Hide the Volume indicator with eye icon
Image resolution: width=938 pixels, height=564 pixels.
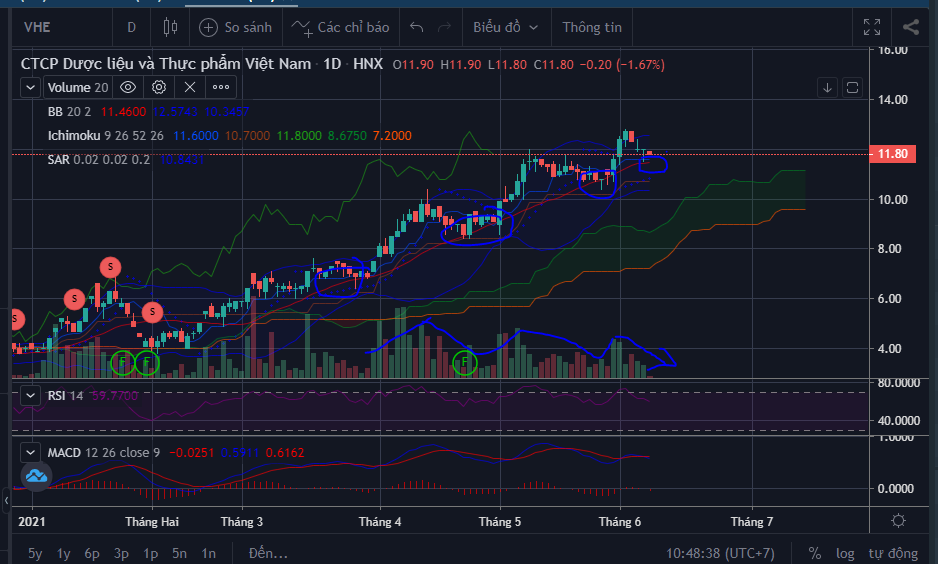coord(128,87)
